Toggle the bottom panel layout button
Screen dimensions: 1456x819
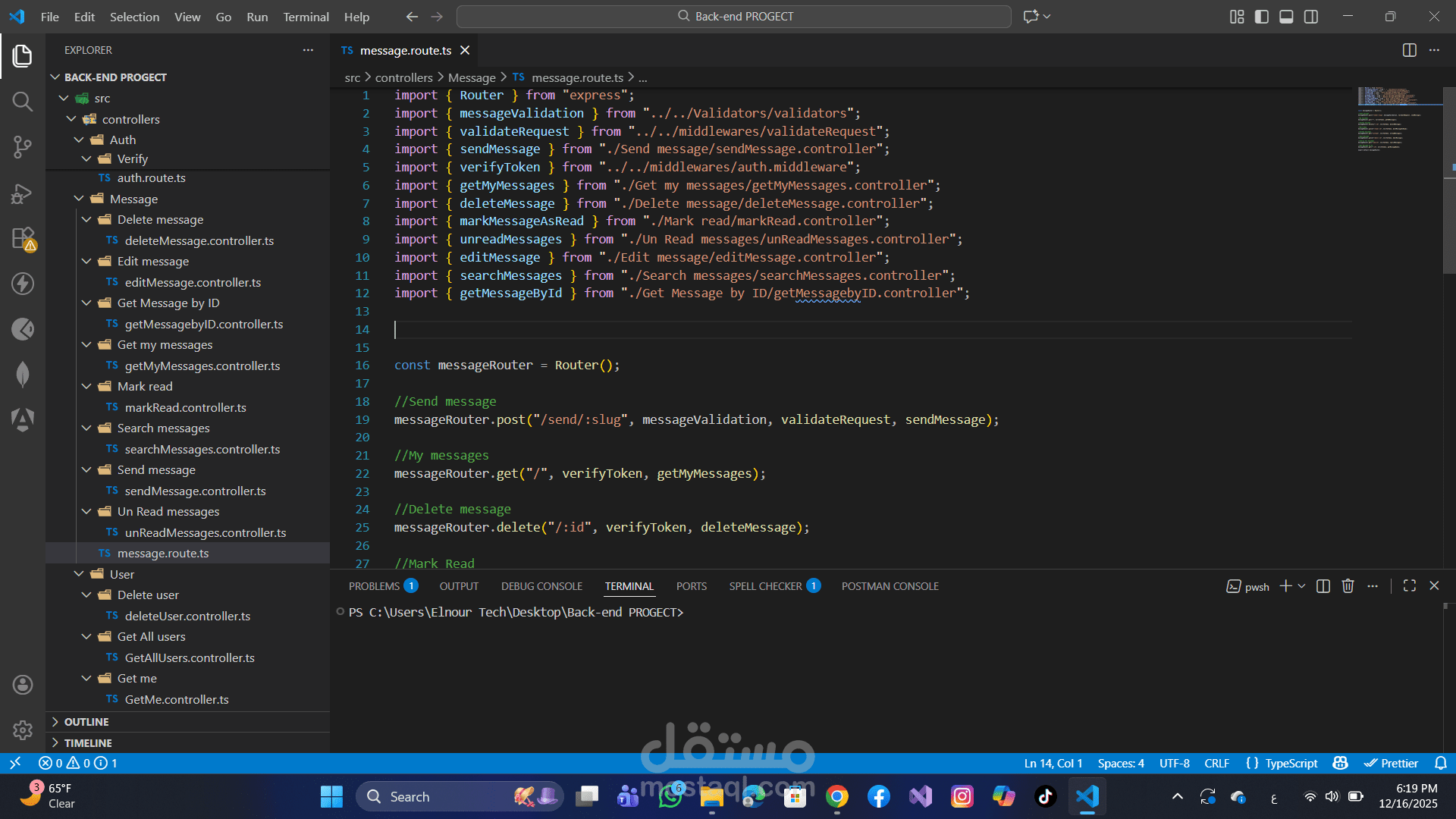tap(1286, 17)
